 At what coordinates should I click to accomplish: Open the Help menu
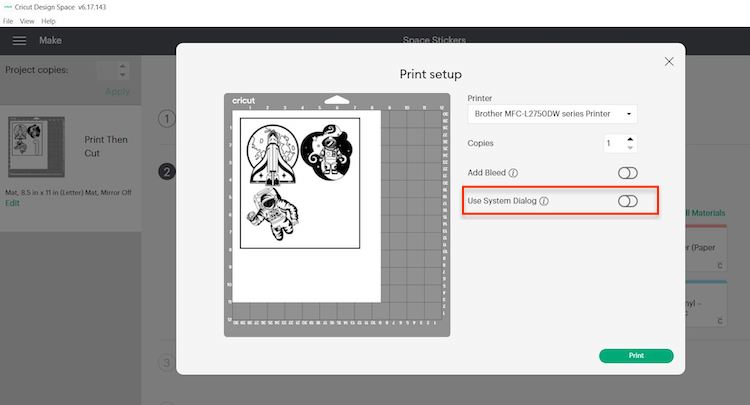[x=48, y=21]
